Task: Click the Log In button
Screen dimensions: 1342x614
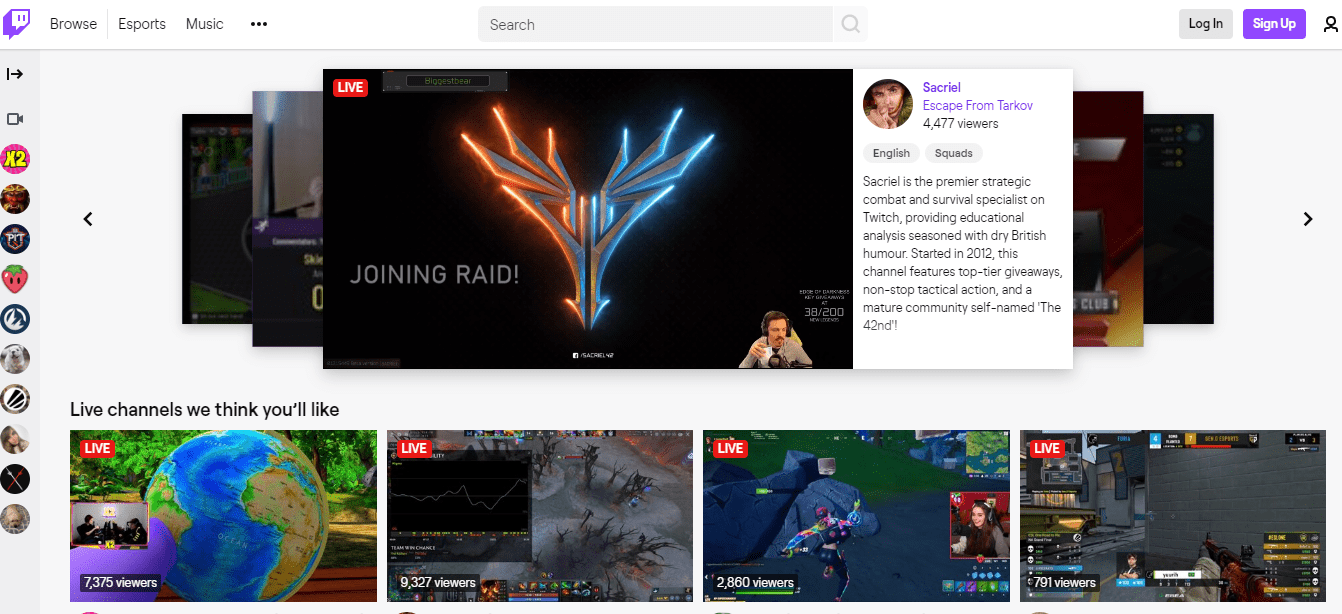Action: (x=1205, y=24)
